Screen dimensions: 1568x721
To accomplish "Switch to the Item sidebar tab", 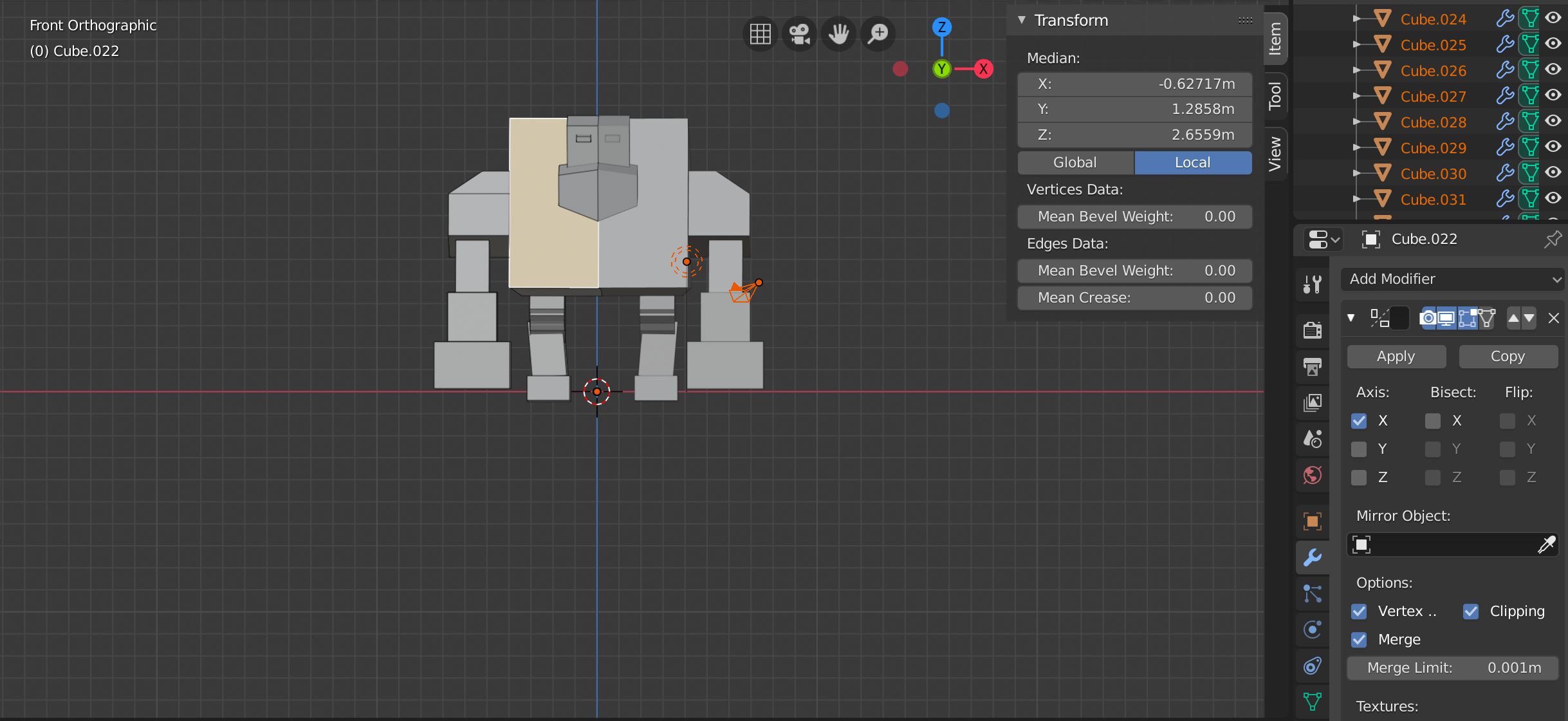I will [1275, 39].
